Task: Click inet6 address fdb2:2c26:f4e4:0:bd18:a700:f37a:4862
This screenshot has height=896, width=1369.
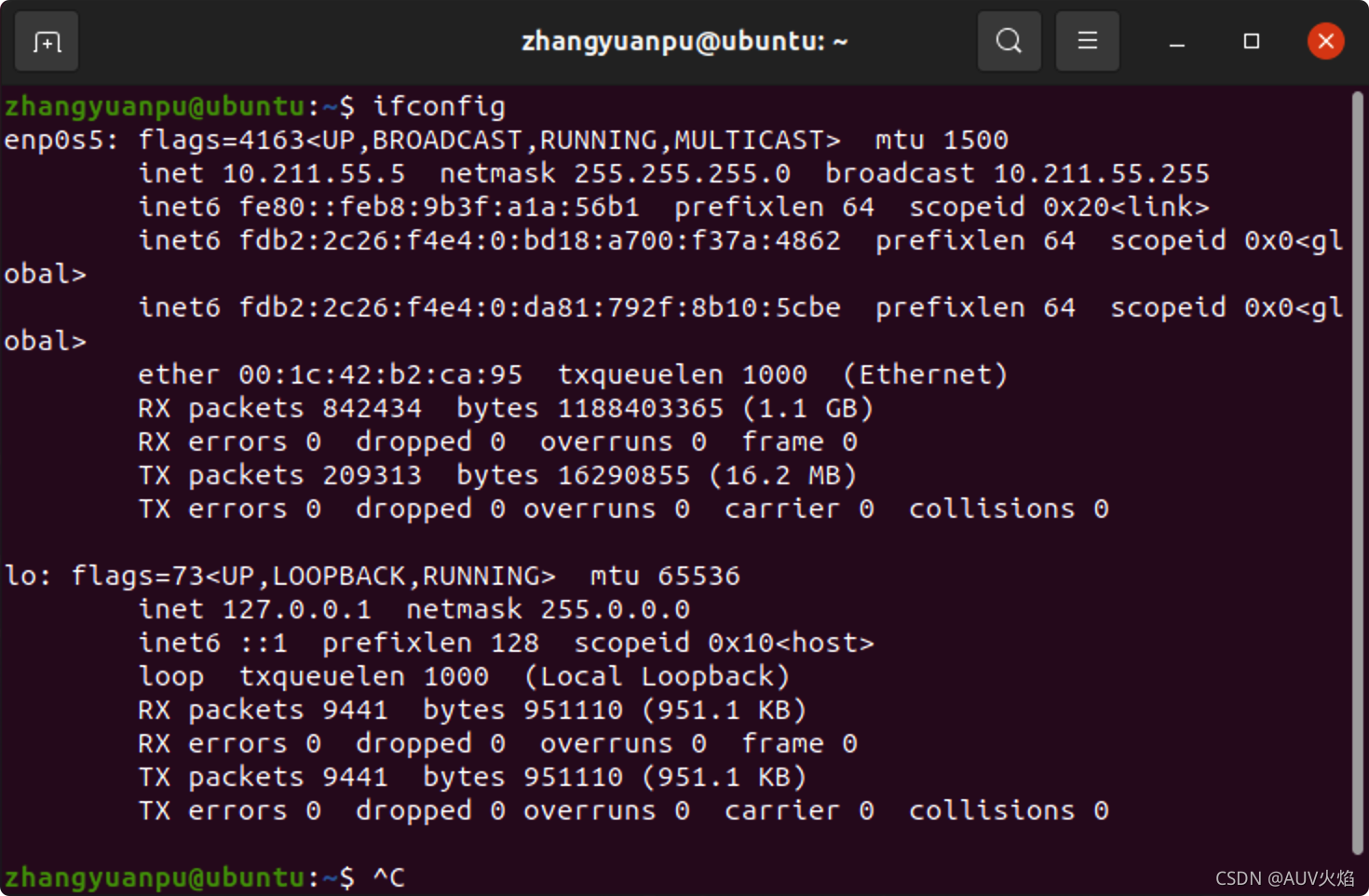Action: [540, 240]
